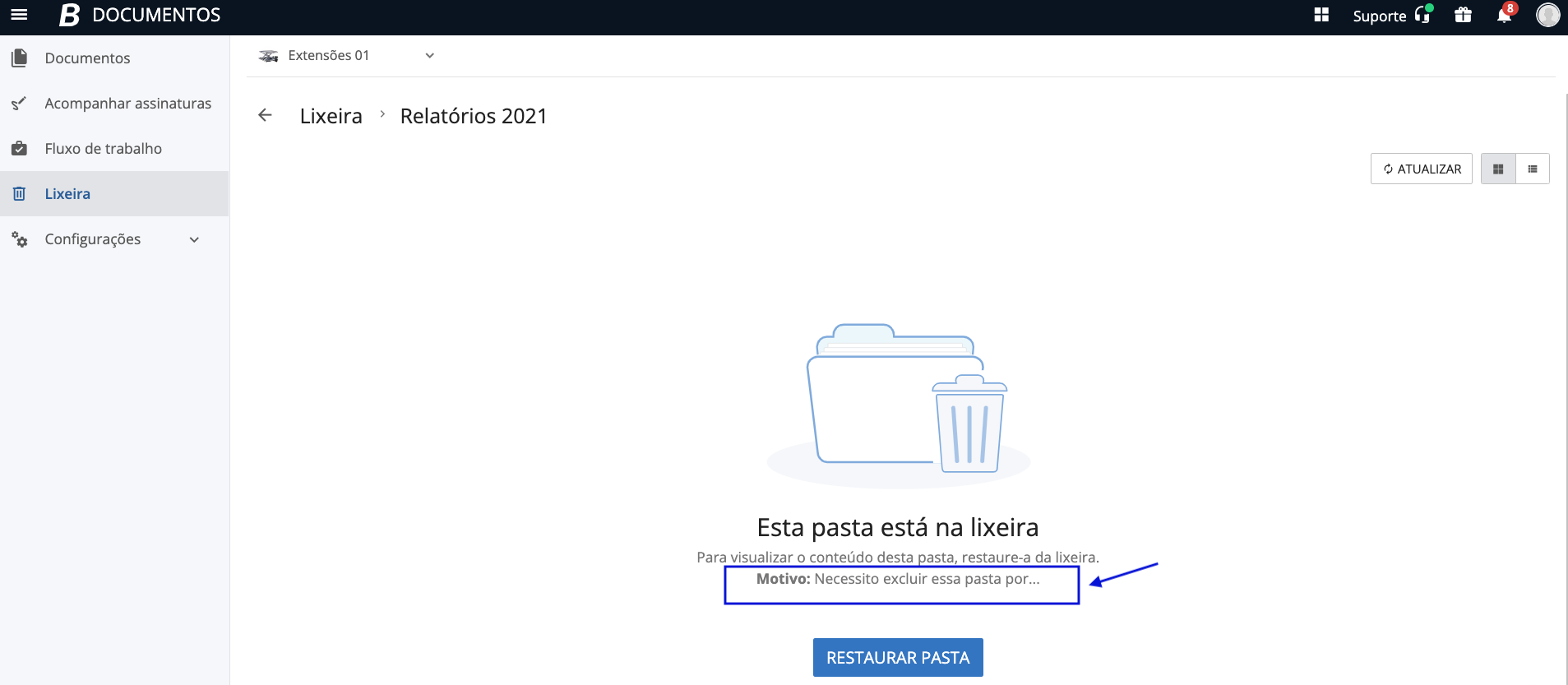Open the user profile avatar
Viewport: 1568px width, 685px height.
(1547, 15)
